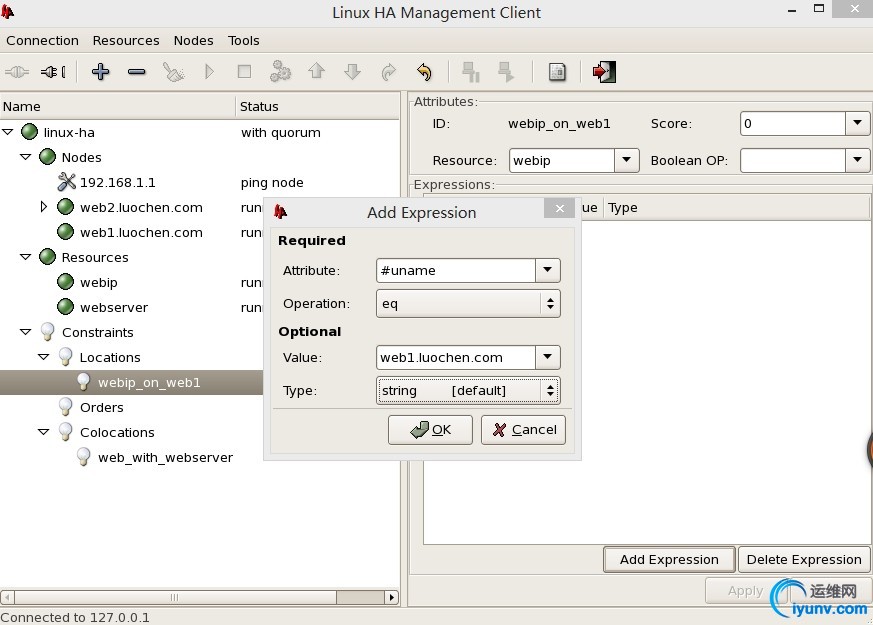Click the Move Down arrow toolbar icon
873x625 pixels.
[352, 72]
